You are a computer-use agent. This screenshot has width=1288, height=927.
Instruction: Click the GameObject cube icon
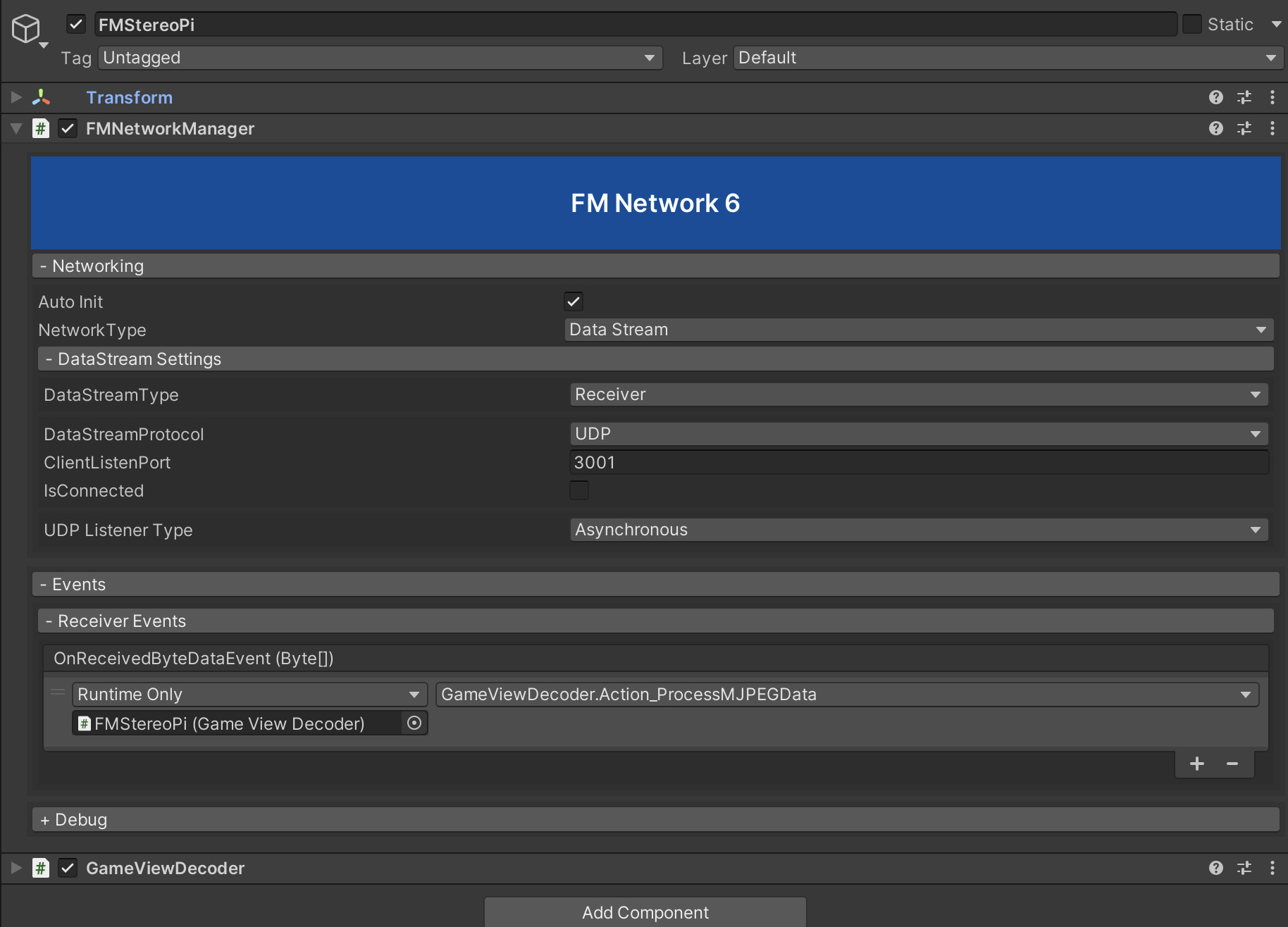tap(26, 29)
